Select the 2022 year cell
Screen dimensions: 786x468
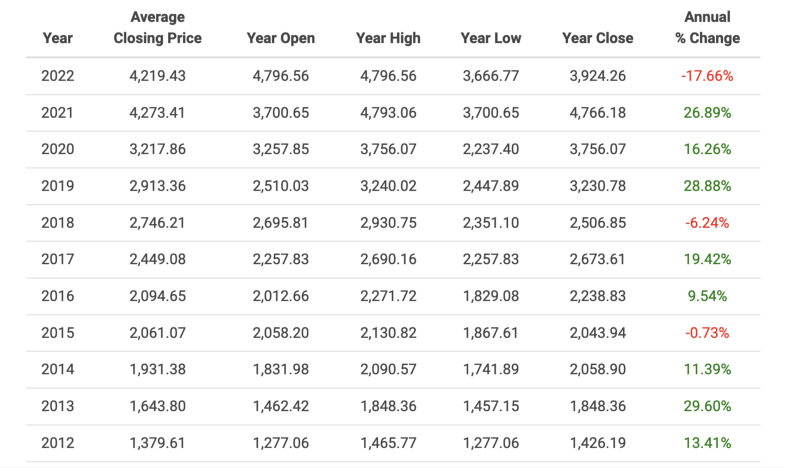tap(58, 76)
